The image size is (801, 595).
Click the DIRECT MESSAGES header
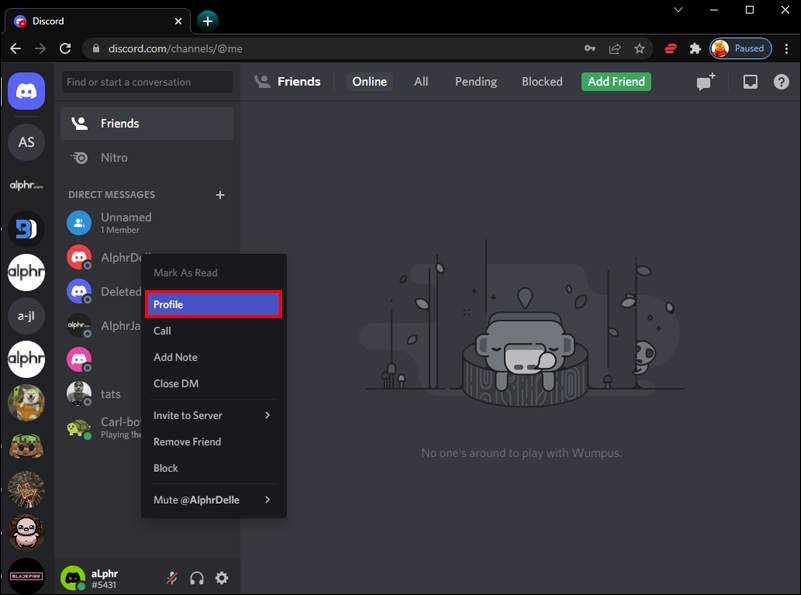pyautogui.click(x=111, y=195)
